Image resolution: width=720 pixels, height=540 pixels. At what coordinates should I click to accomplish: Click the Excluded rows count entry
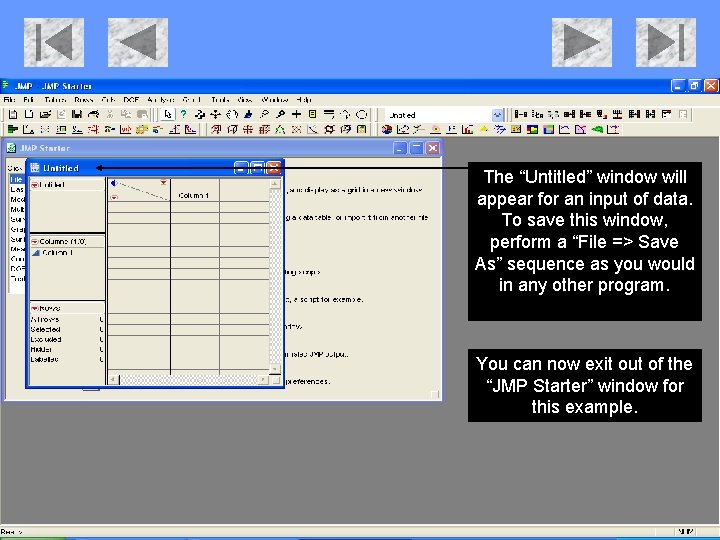pyautogui.click(x=67, y=340)
